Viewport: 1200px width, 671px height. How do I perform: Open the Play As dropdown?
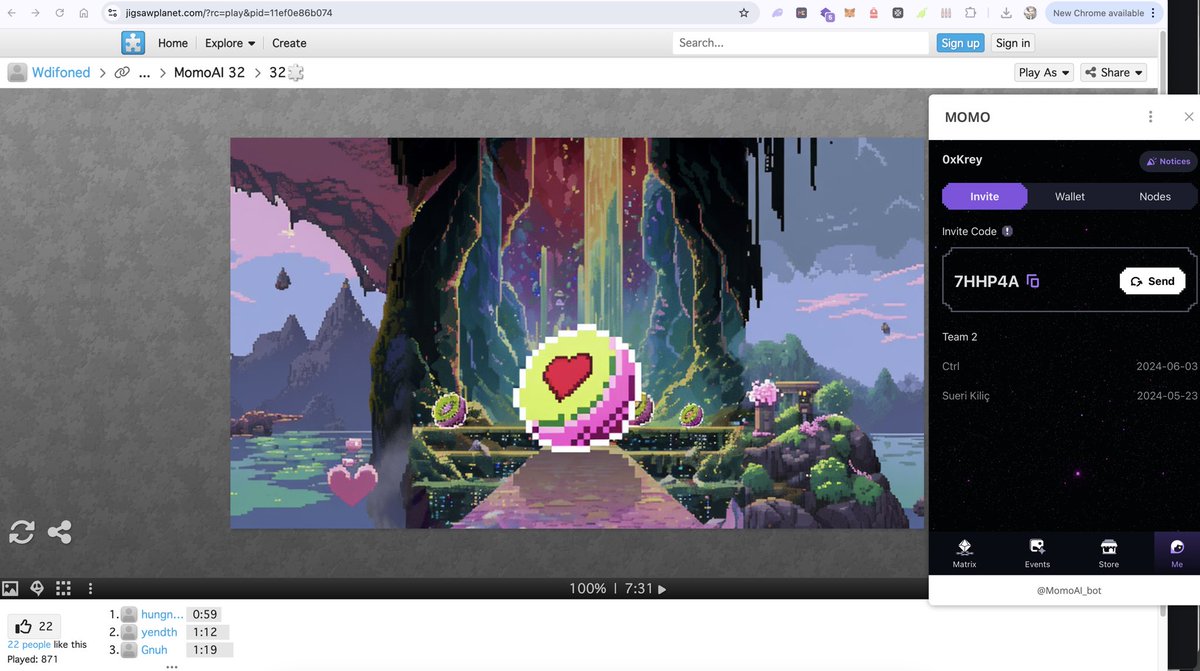pyautogui.click(x=1044, y=72)
